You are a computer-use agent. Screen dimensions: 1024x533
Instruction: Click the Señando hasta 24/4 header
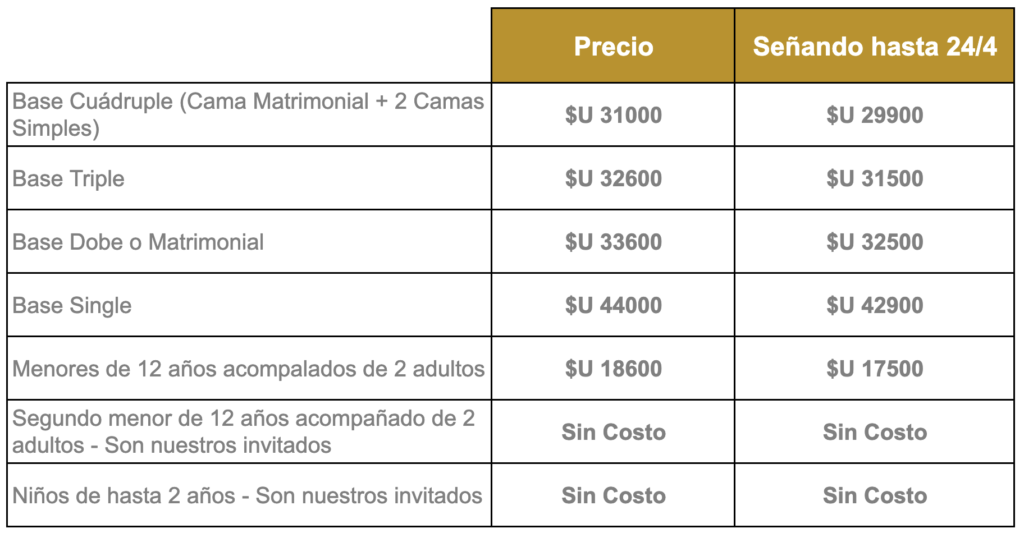click(x=874, y=47)
